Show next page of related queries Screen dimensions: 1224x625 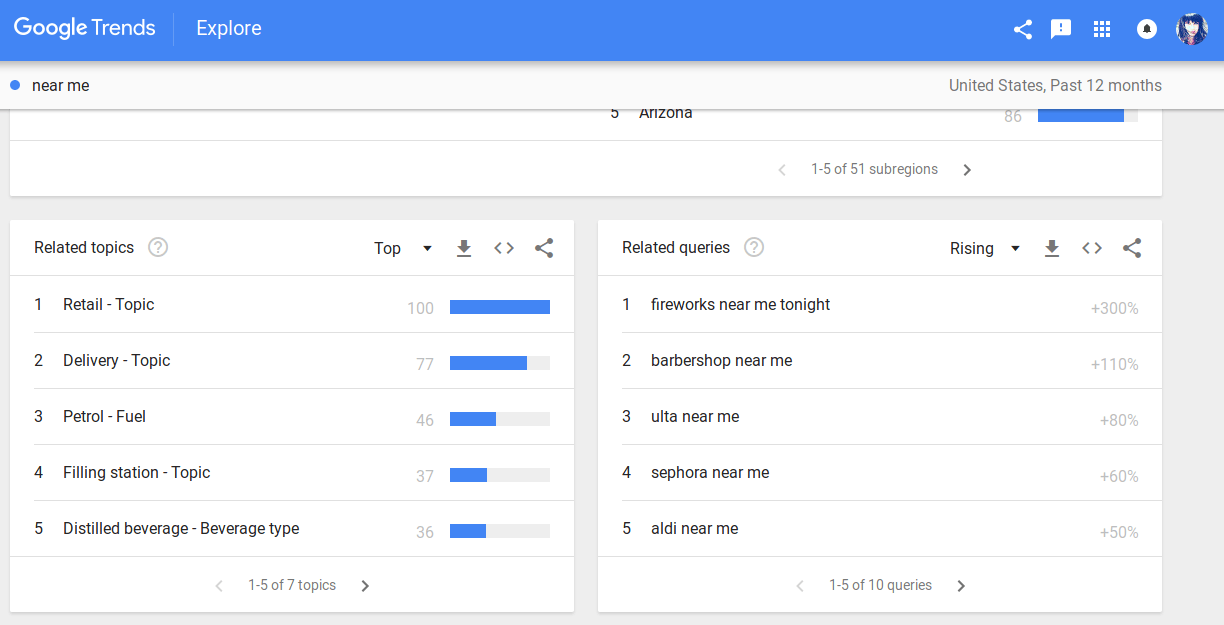coord(961,586)
